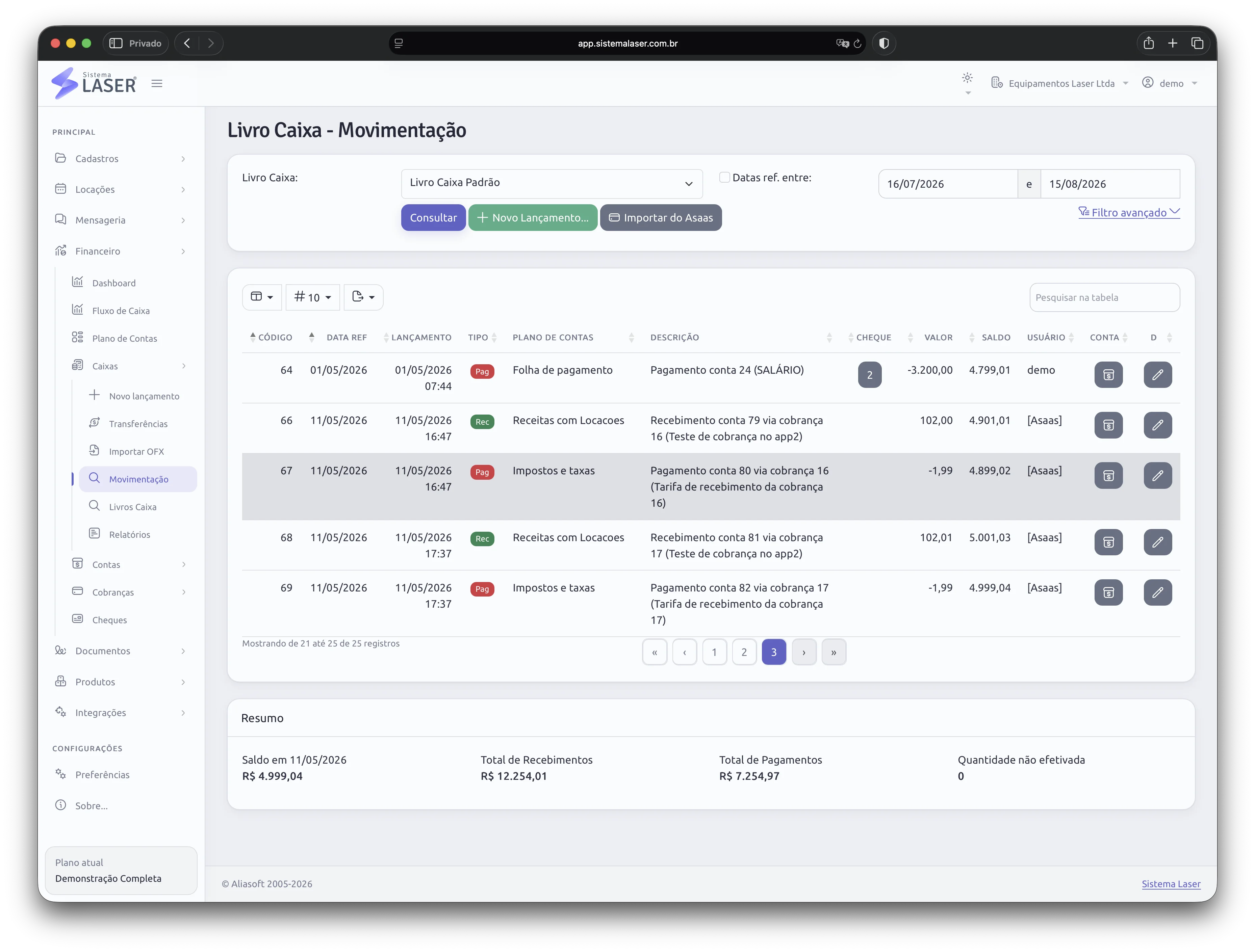Image resolution: width=1255 pixels, height=952 pixels.
Task: Open the Livro Caixa Padrão dropdown
Action: pyautogui.click(x=552, y=183)
